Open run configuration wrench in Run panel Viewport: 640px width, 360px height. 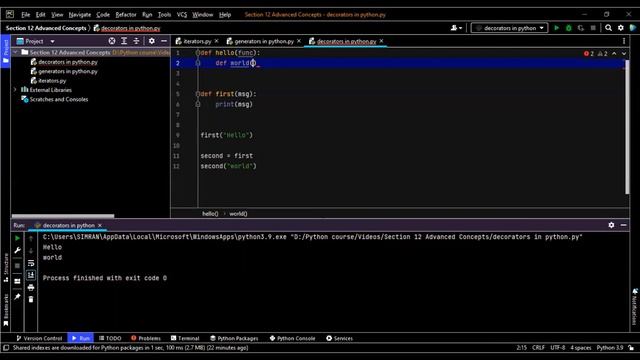pos(17,250)
